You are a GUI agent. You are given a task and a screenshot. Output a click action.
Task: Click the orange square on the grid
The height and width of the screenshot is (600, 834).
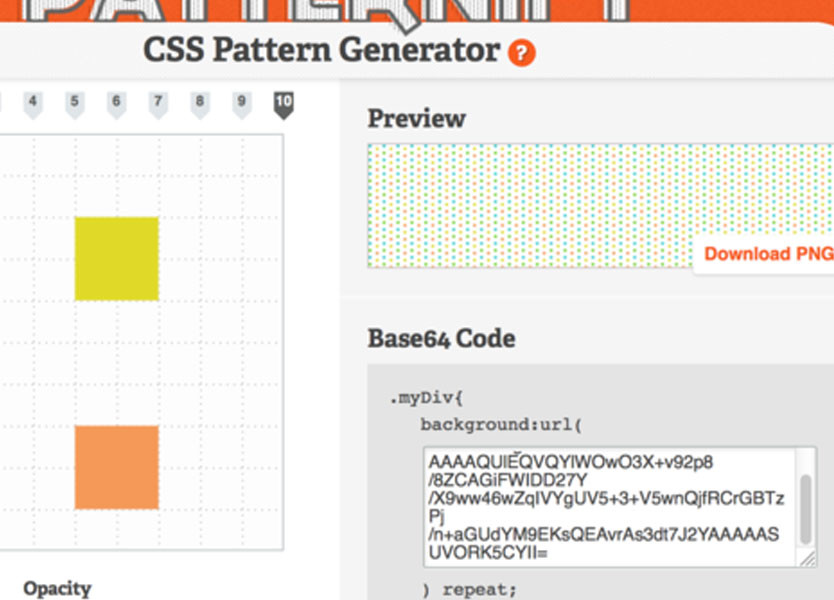116,467
